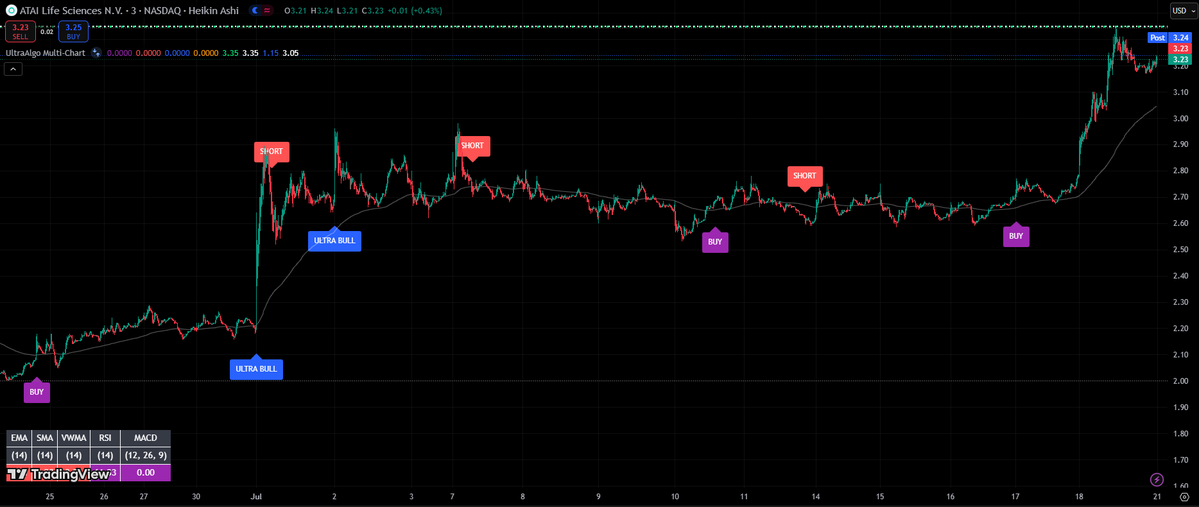Click the EMA table header cell
1199x507 pixels.
(x=20, y=438)
